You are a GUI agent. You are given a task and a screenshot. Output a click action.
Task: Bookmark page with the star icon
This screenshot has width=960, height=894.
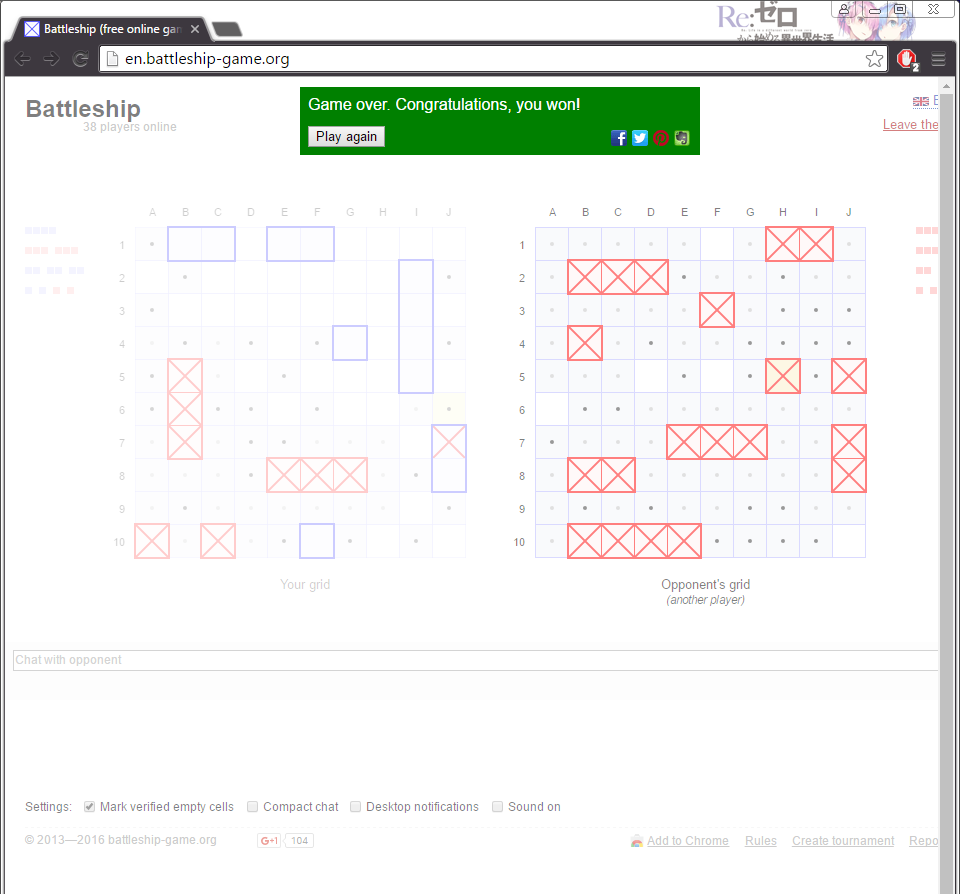[x=874, y=59]
